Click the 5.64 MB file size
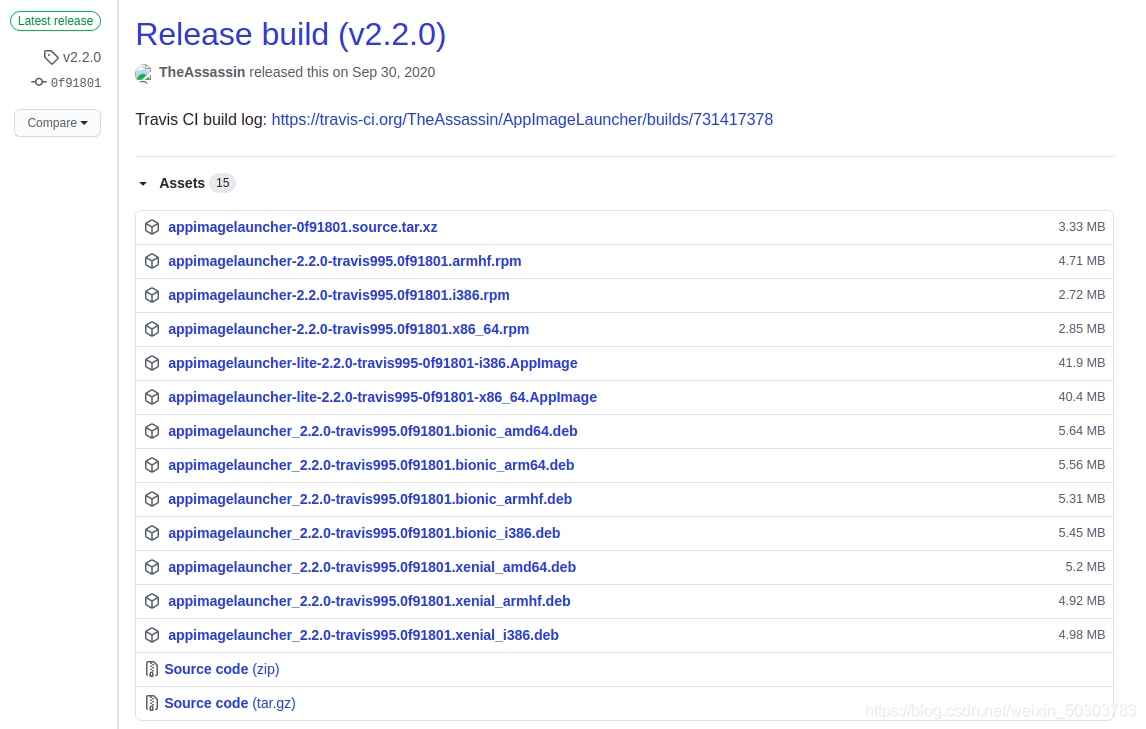The width and height of the screenshot is (1146, 729). (1082, 431)
